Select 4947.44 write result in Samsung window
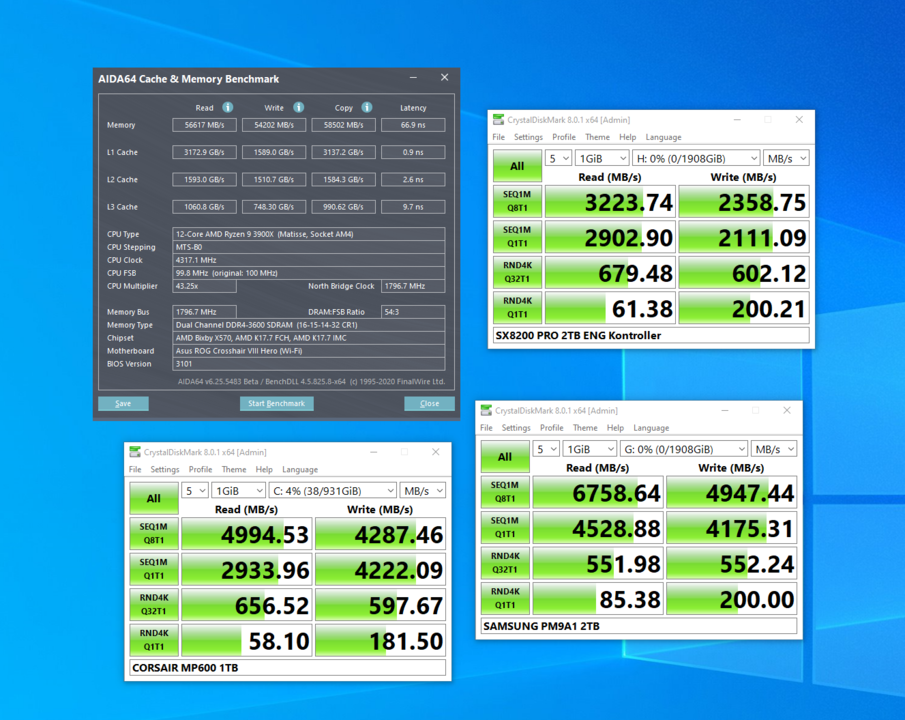 pos(731,492)
